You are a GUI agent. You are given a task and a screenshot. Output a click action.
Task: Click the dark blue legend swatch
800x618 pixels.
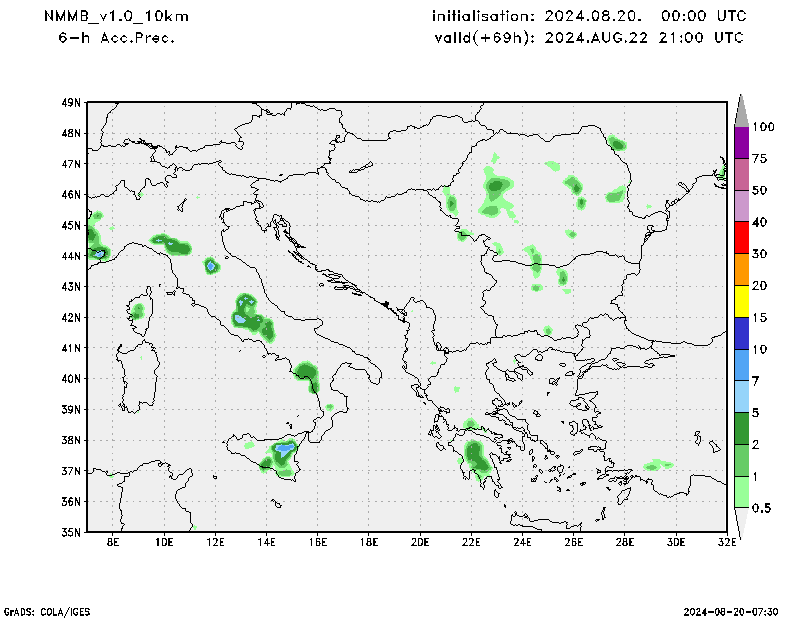point(741,333)
